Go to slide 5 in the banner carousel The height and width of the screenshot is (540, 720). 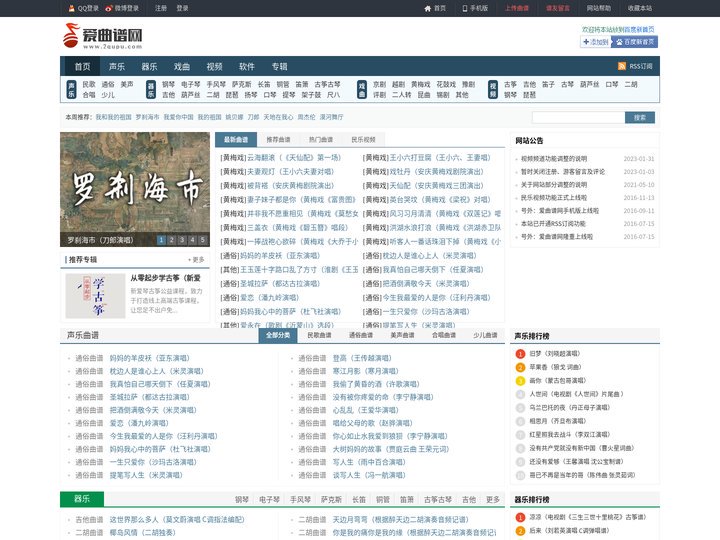coord(202,240)
